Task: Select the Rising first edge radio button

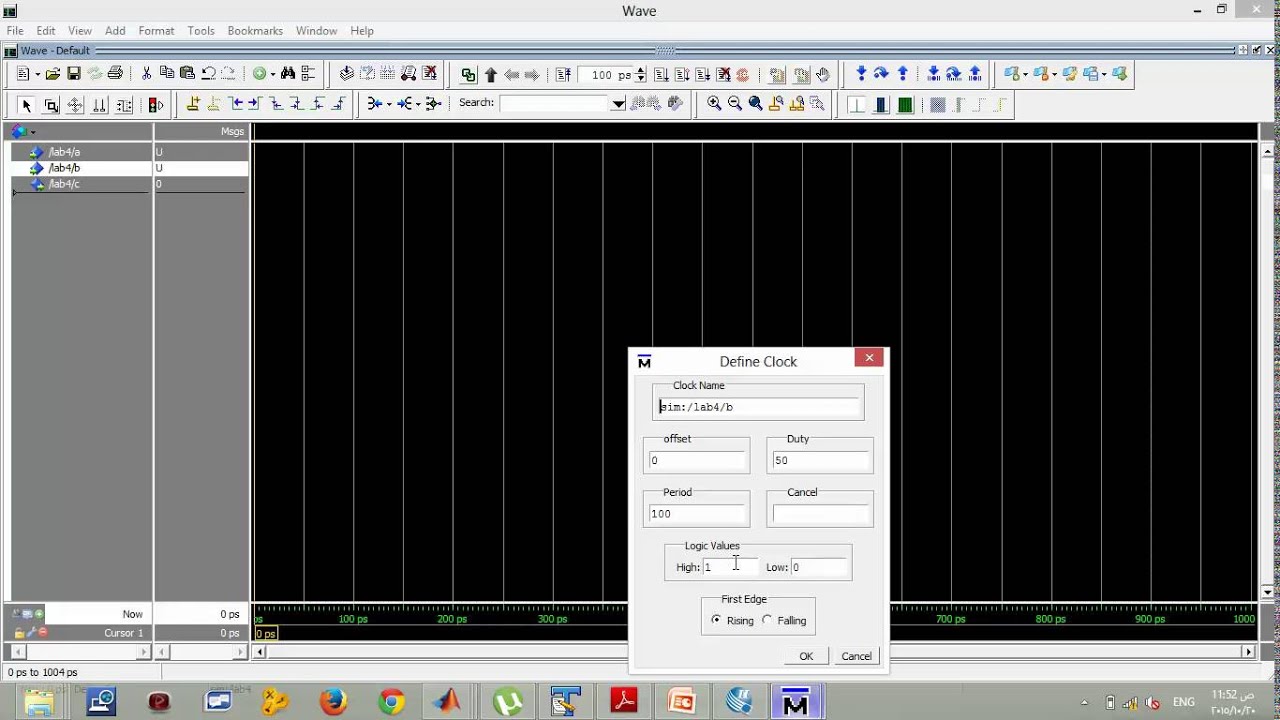Action: tap(716, 620)
